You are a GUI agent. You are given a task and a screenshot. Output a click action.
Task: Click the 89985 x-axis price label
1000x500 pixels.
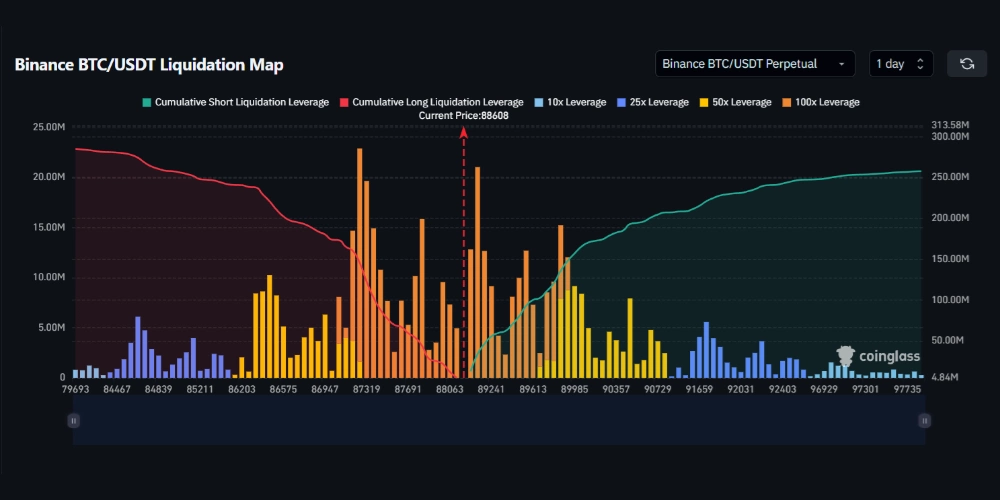point(574,389)
